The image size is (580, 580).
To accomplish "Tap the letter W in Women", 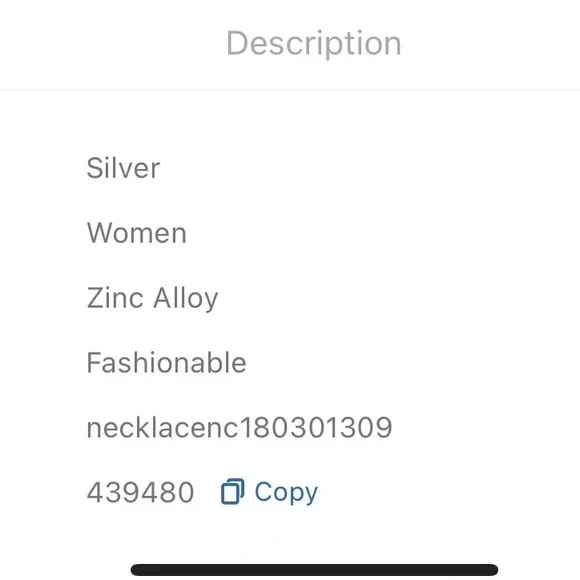I will pyautogui.click(x=99, y=233).
